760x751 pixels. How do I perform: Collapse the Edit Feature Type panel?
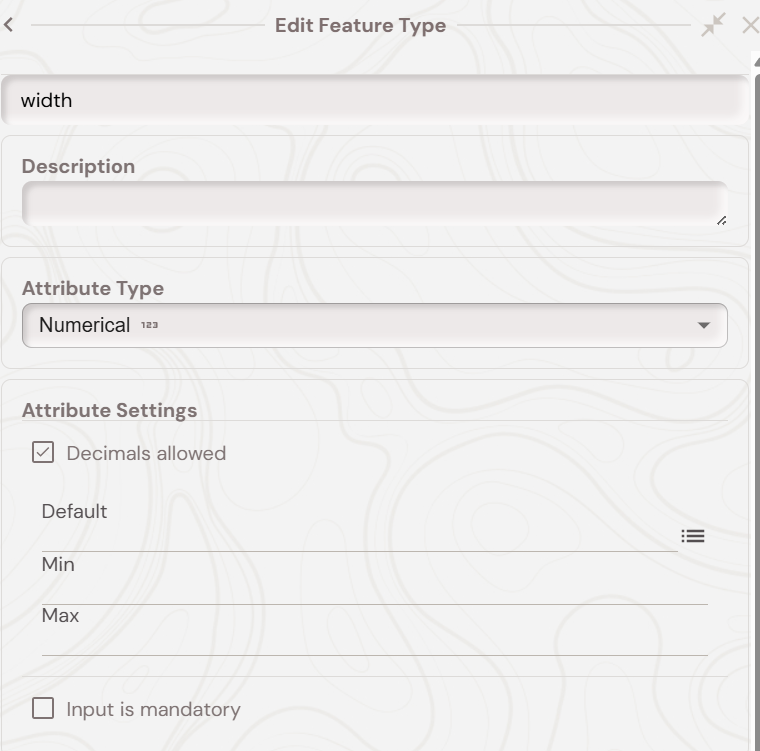(x=713, y=25)
